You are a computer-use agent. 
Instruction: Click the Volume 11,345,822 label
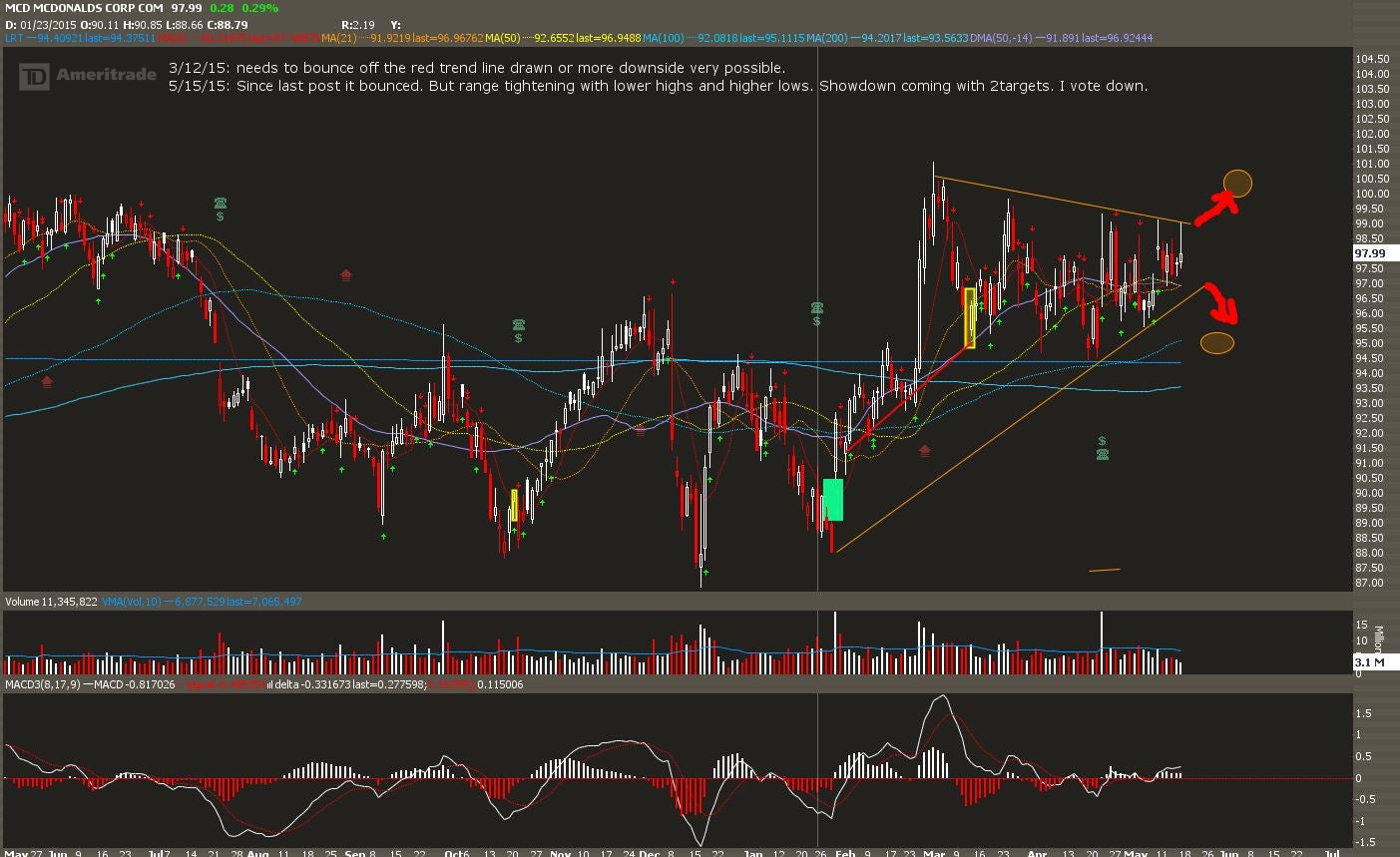pos(51,602)
